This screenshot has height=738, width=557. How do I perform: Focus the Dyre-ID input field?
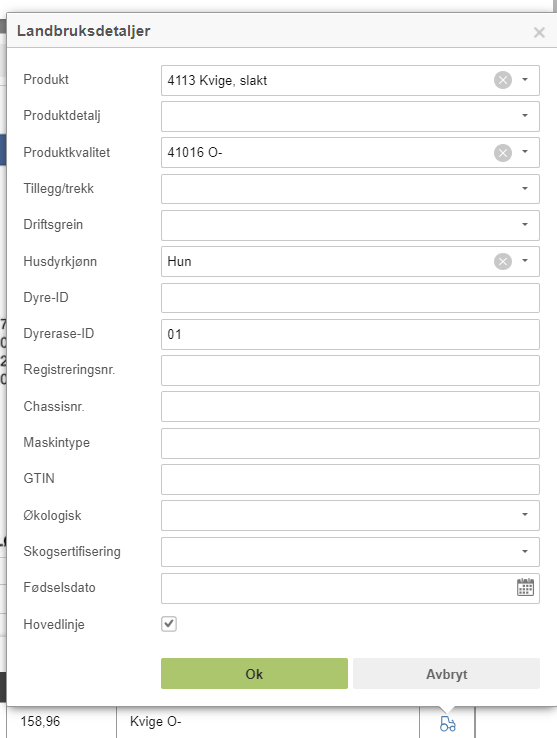coord(350,297)
